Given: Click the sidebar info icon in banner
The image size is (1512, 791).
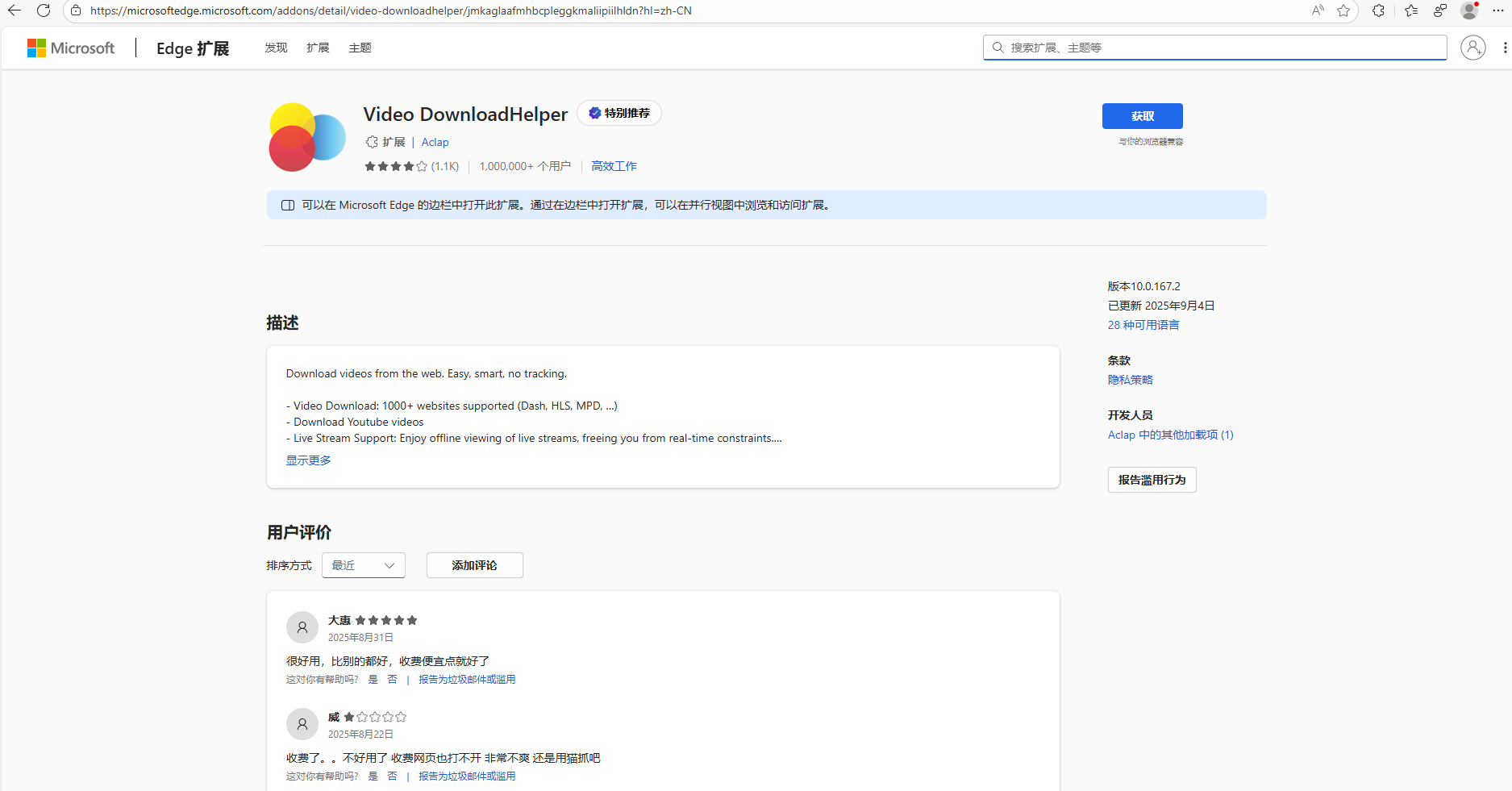Looking at the screenshot, I should point(288,205).
